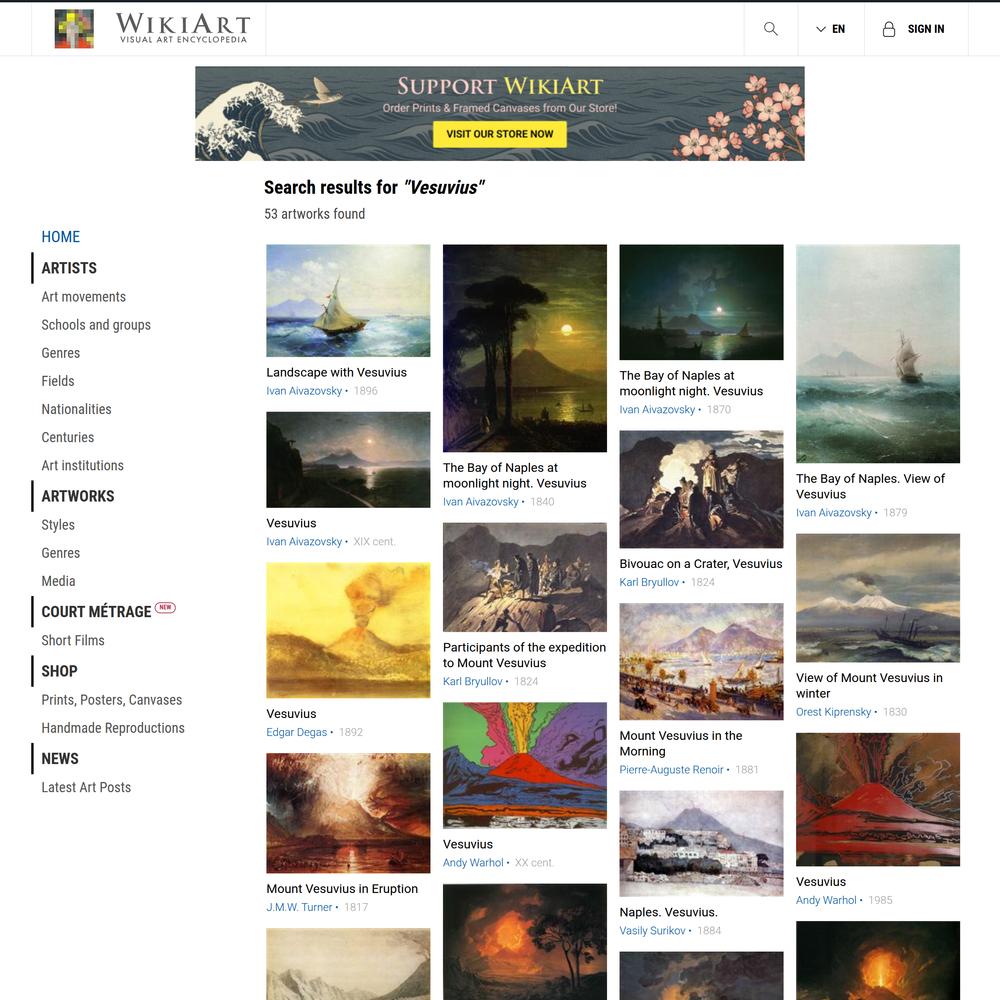Open Mount Vesuvius in the Morning title

680,744
